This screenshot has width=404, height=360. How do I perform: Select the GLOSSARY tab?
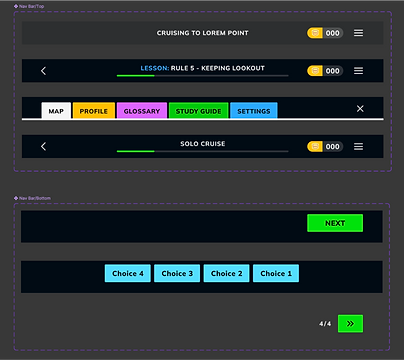[x=142, y=111]
